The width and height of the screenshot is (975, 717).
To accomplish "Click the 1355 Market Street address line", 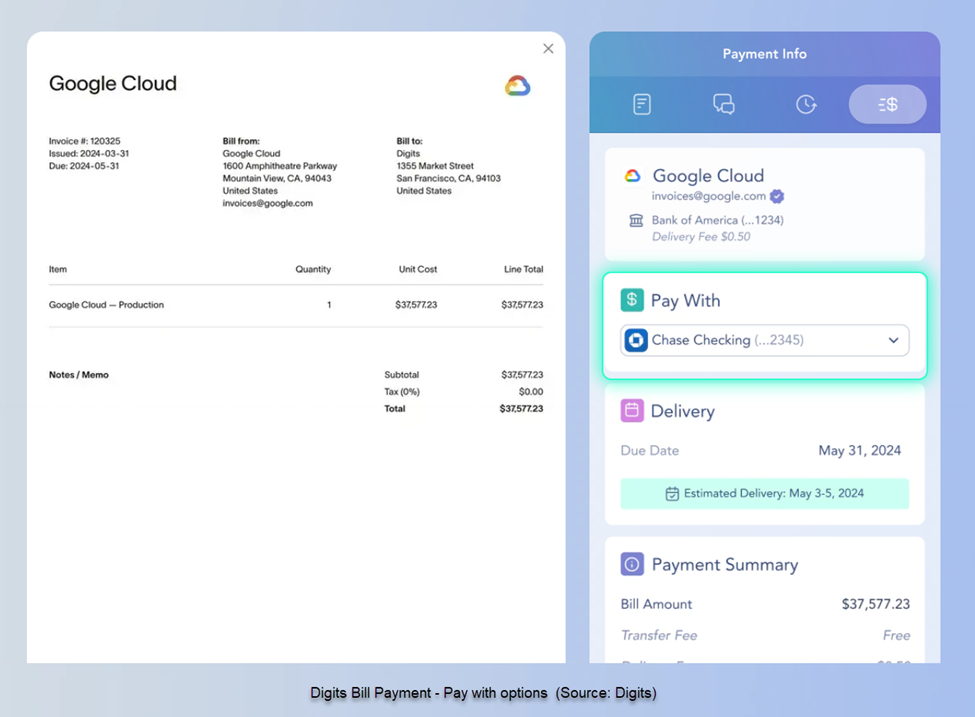I will 435,166.
